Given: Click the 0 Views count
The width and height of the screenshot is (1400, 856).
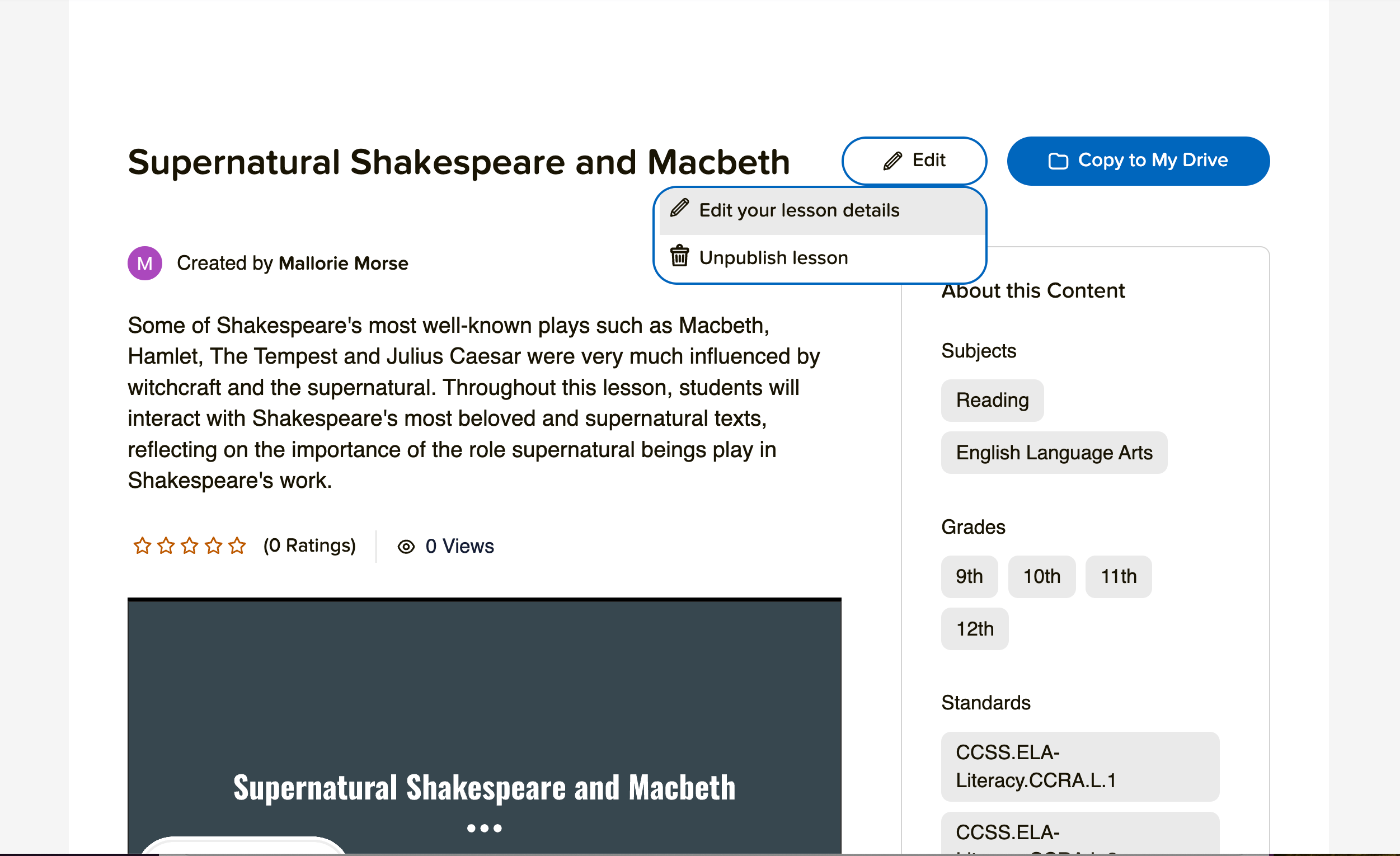Looking at the screenshot, I should click(x=459, y=547).
